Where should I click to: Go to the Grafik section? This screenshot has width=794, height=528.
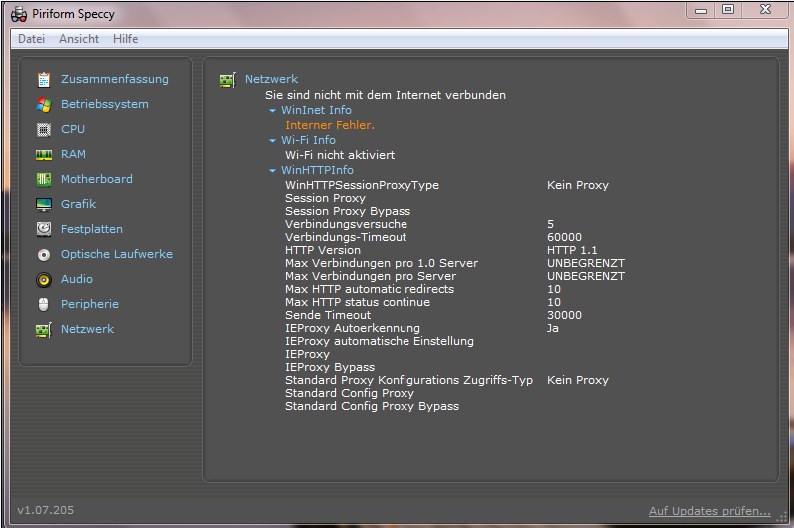click(x=78, y=204)
